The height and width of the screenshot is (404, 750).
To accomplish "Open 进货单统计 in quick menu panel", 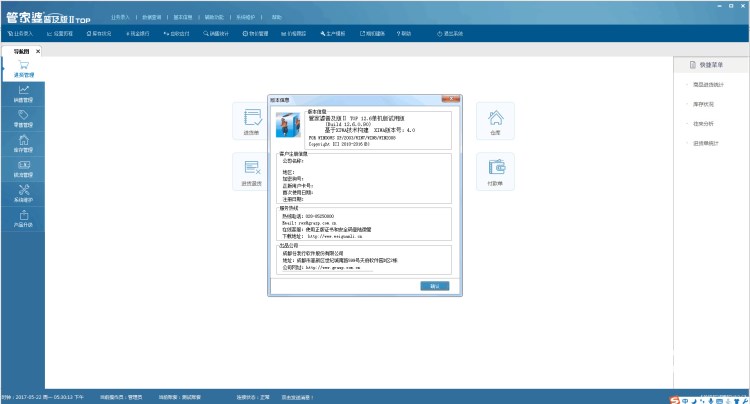I will (x=706, y=143).
